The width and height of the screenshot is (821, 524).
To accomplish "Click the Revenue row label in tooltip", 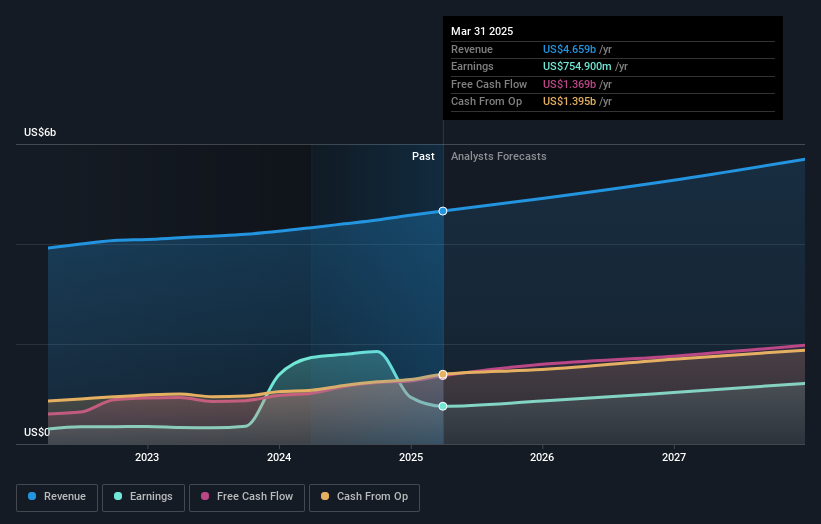I will pyautogui.click(x=472, y=49).
